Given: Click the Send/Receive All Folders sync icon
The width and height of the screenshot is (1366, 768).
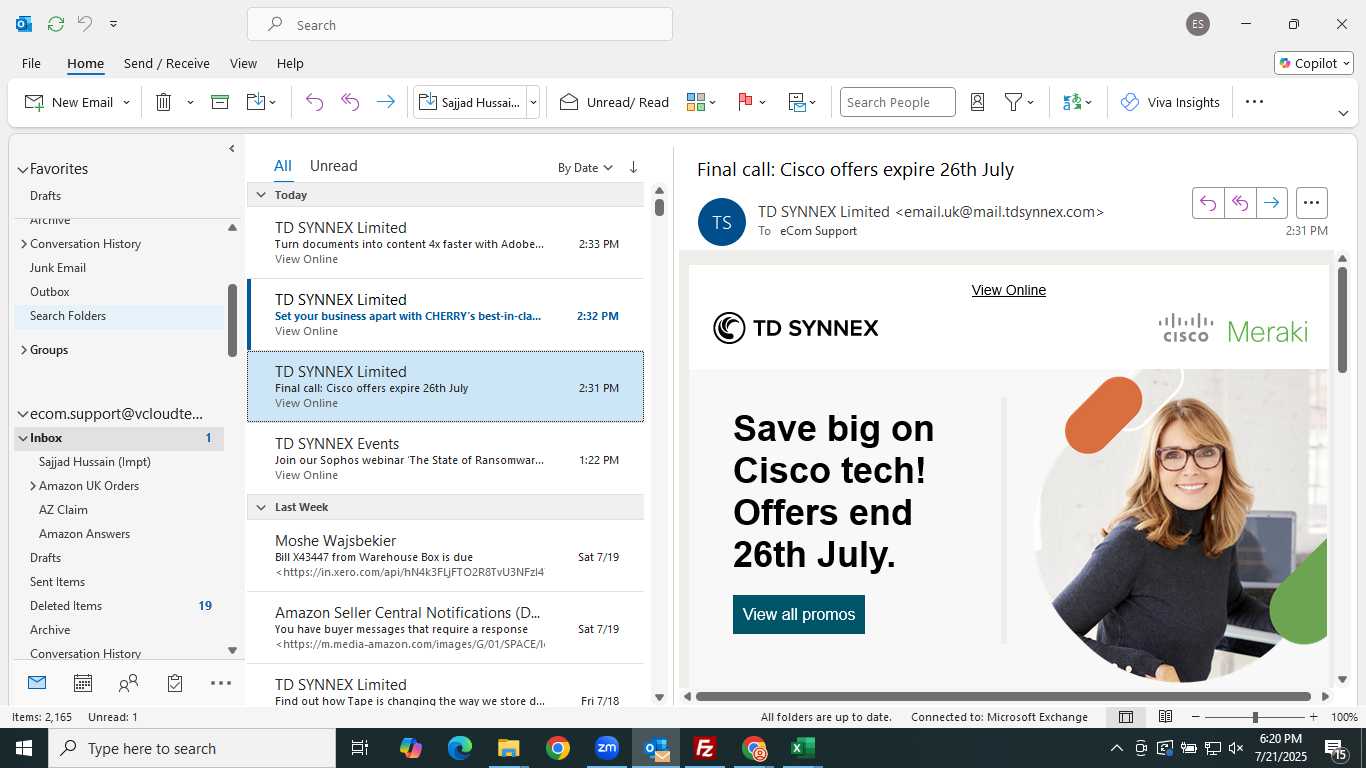Looking at the screenshot, I should [x=55, y=24].
